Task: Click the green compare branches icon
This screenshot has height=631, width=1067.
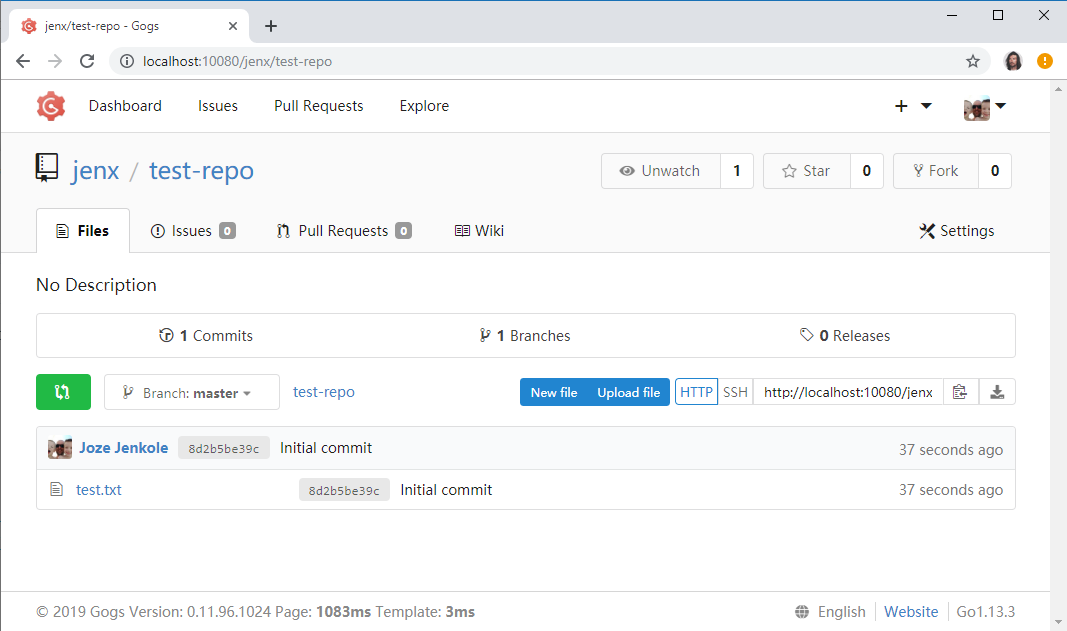Action: tap(63, 391)
